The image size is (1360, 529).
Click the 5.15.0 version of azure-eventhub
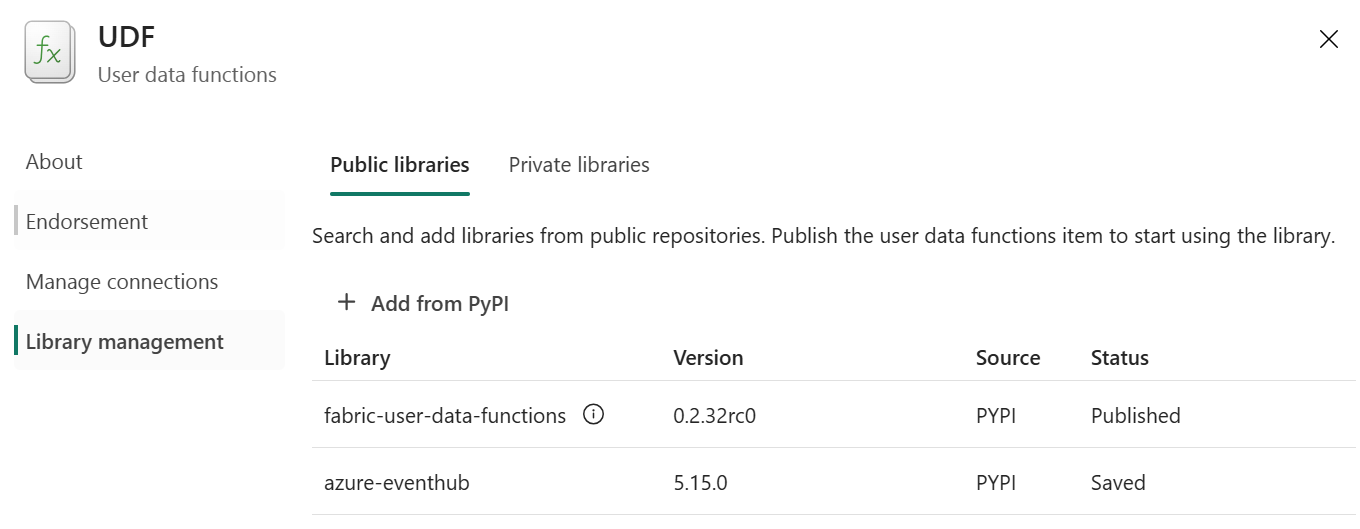click(700, 483)
